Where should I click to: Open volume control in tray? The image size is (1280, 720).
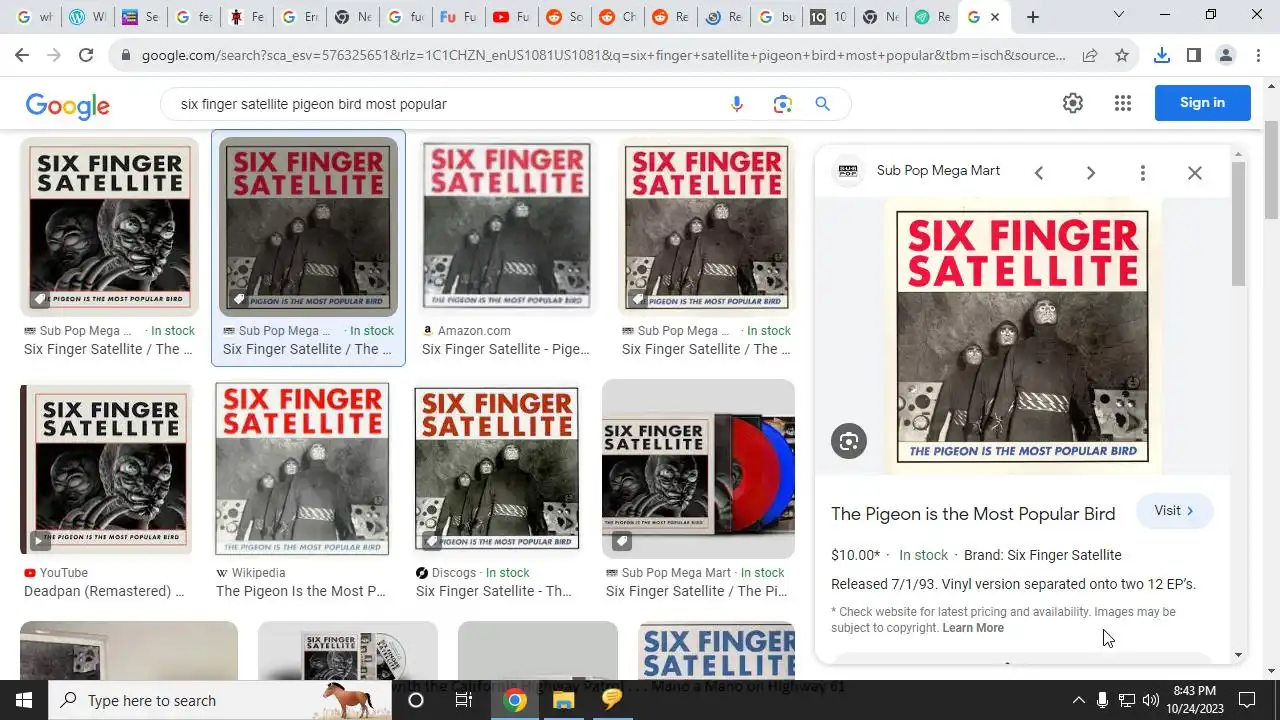coord(1151,700)
